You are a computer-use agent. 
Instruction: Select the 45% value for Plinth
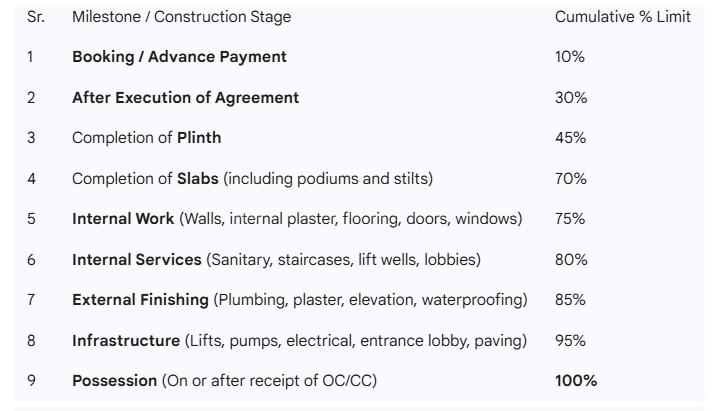coord(570,138)
